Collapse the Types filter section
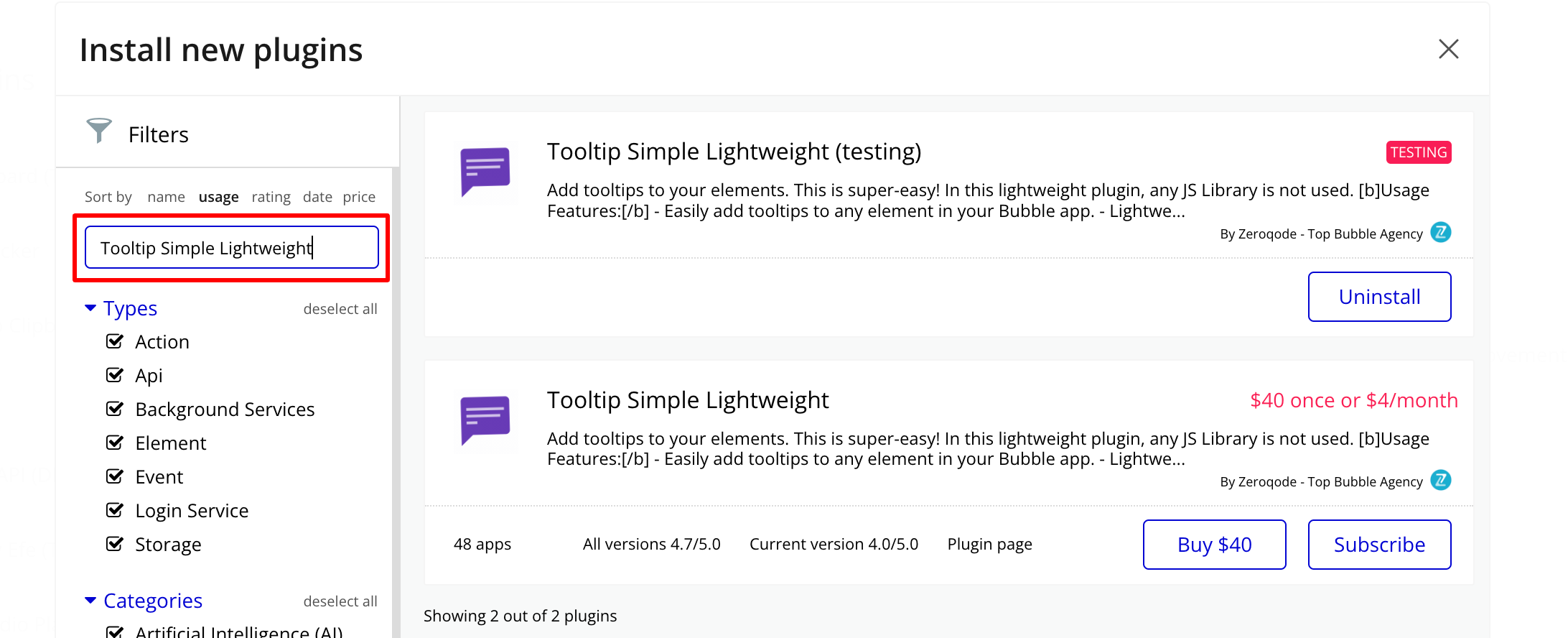The height and width of the screenshot is (638, 1568). (90, 308)
